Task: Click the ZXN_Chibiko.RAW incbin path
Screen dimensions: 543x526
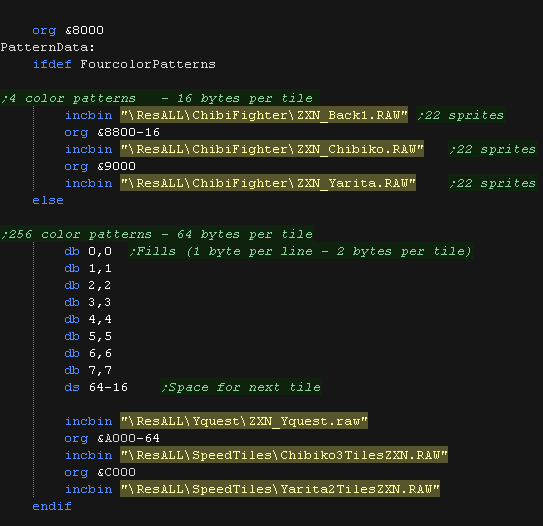Action: (x=272, y=149)
